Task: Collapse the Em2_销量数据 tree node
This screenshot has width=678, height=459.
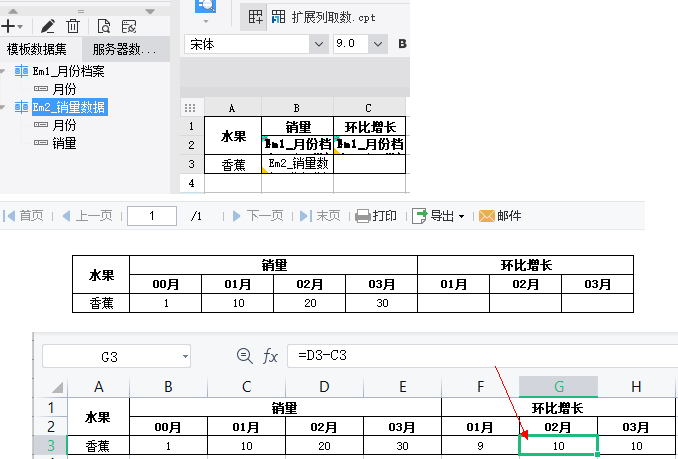Action: 3,107
